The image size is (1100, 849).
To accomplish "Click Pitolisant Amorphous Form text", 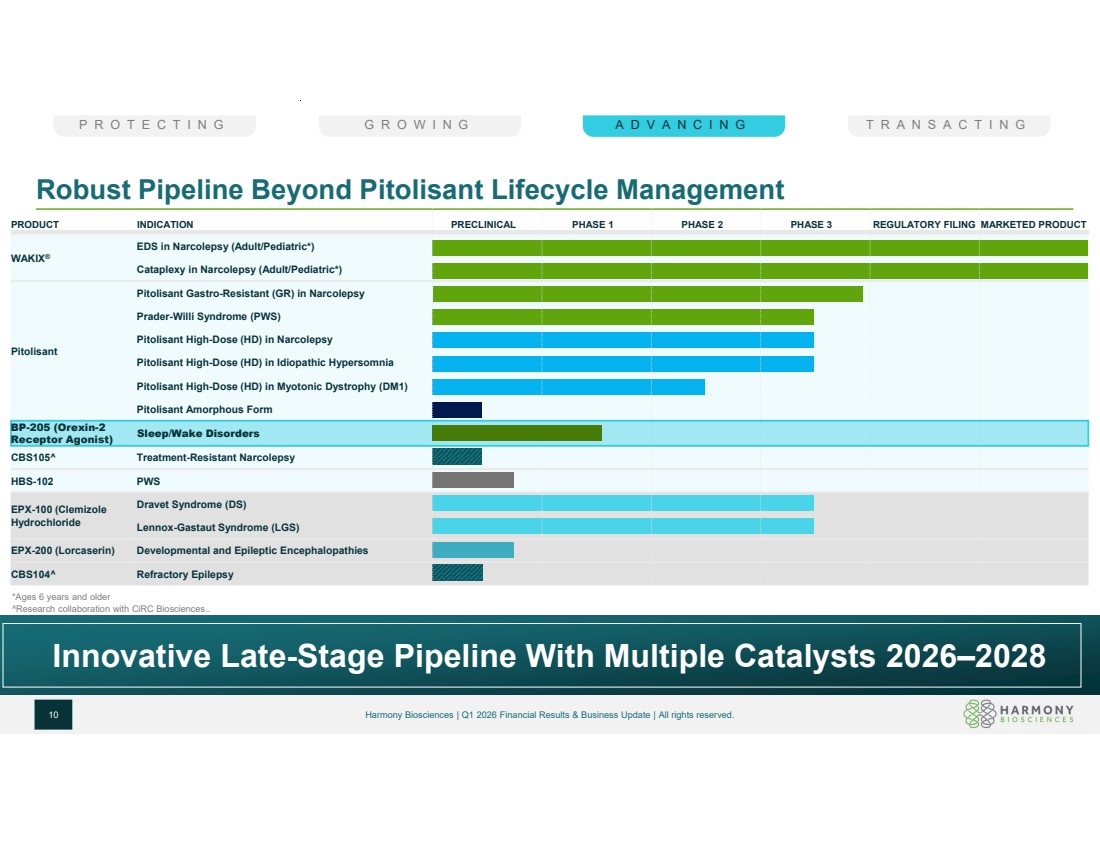I will click(204, 410).
